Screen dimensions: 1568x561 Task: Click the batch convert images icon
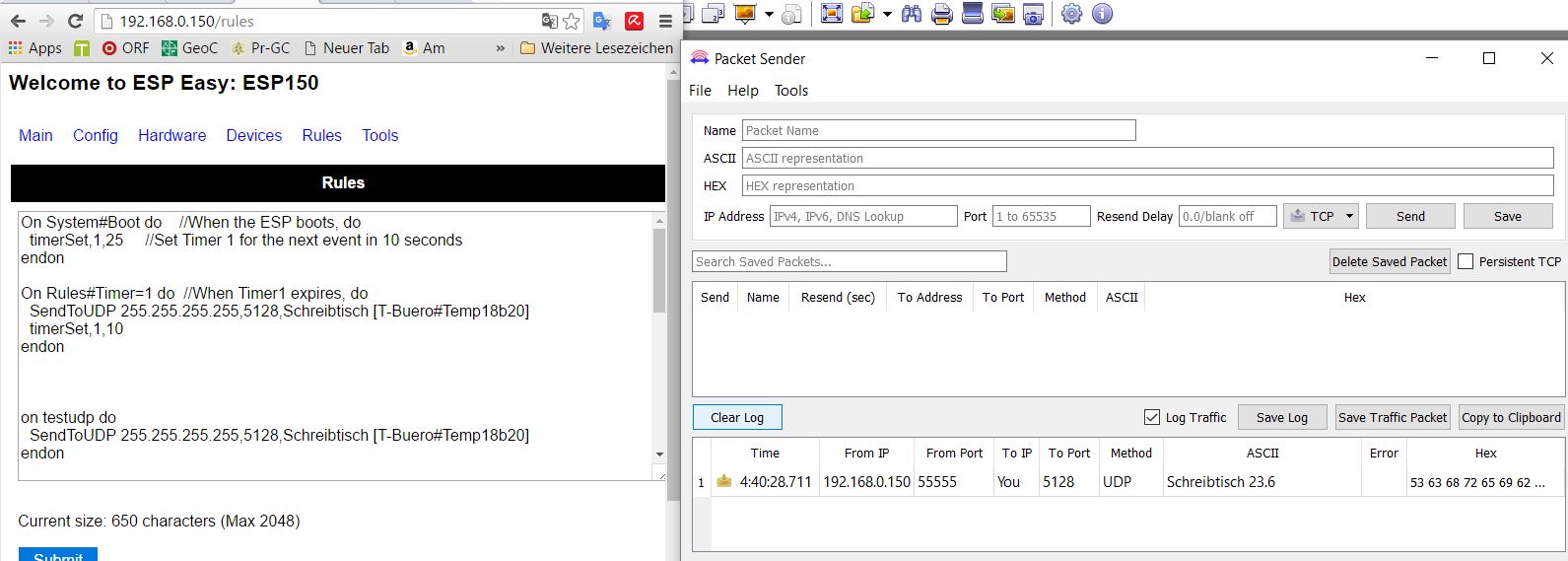point(1003,14)
